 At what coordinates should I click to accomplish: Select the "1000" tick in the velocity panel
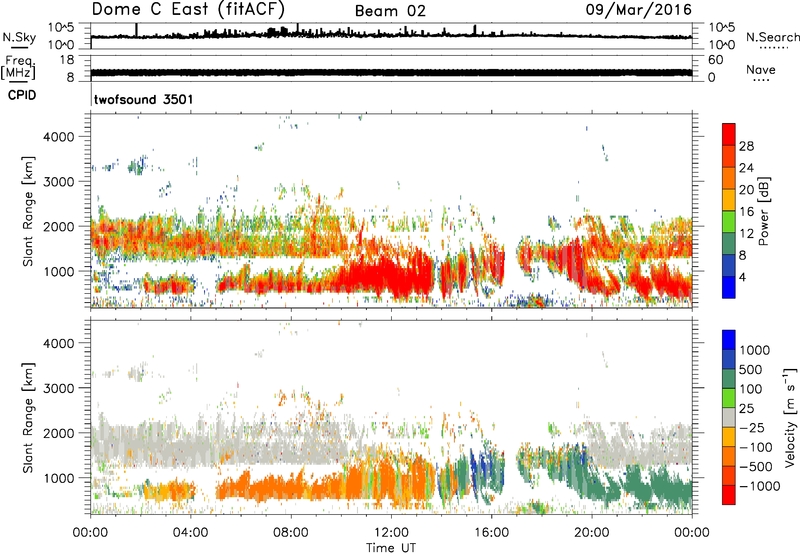pos(59,478)
